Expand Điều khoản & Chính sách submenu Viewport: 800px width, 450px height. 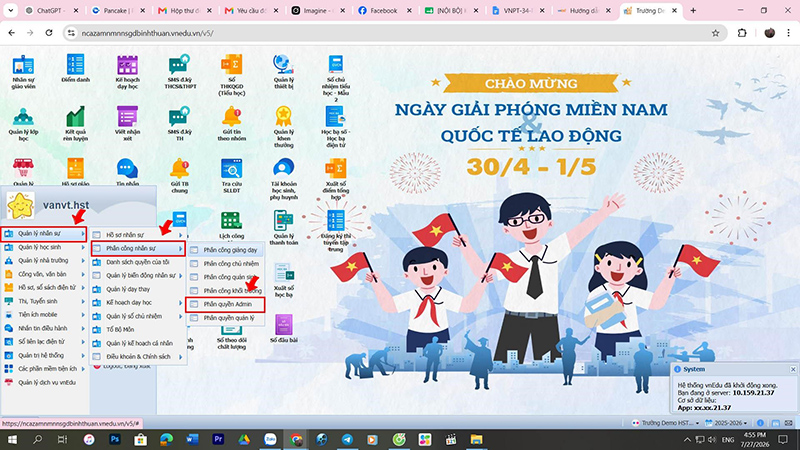pos(138,357)
